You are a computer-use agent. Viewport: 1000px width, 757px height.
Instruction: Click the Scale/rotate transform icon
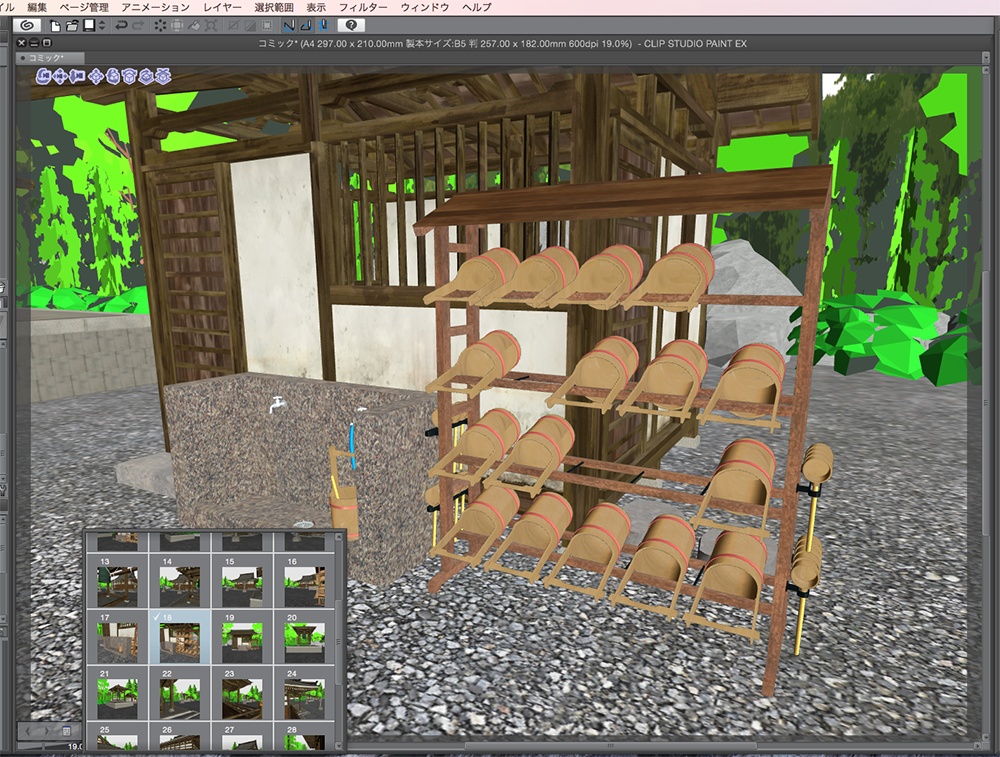coord(211,26)
